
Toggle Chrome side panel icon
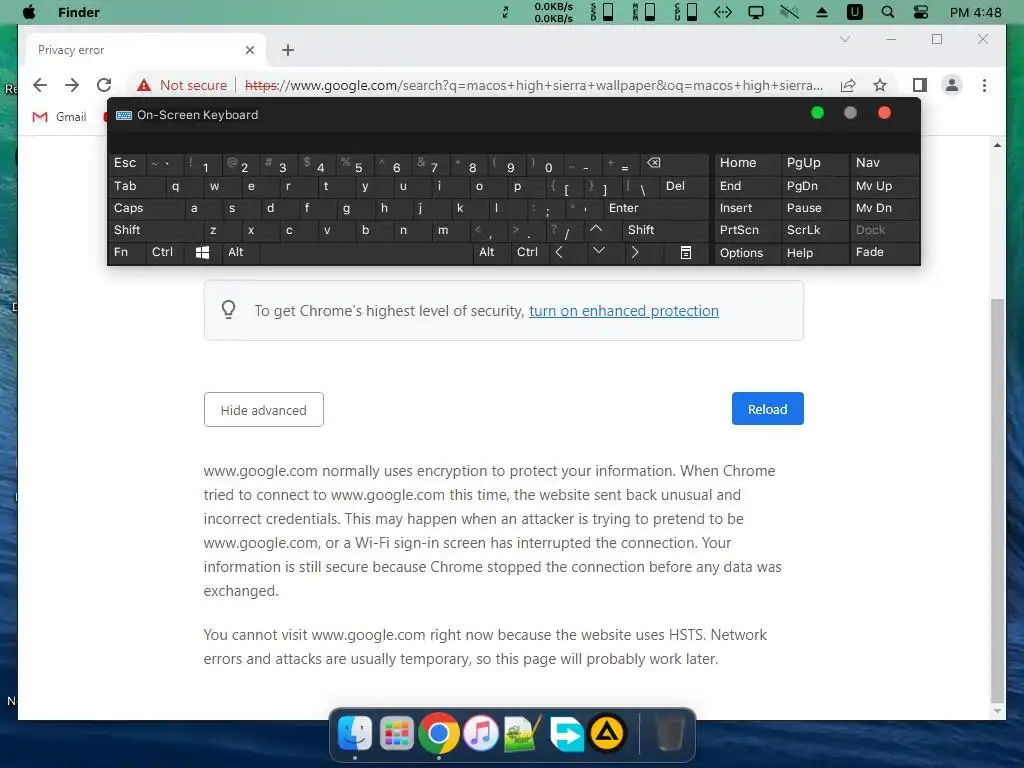920,85
